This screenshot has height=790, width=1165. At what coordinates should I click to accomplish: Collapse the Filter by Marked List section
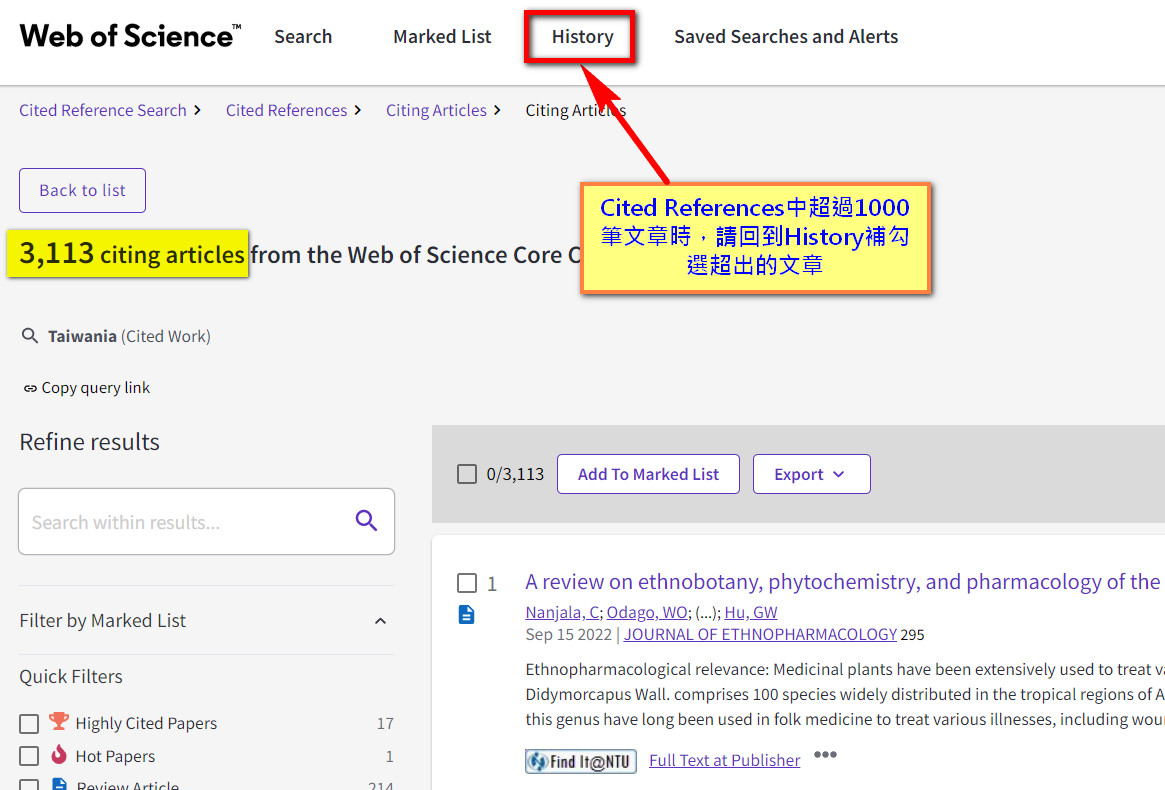pos(380,621)
